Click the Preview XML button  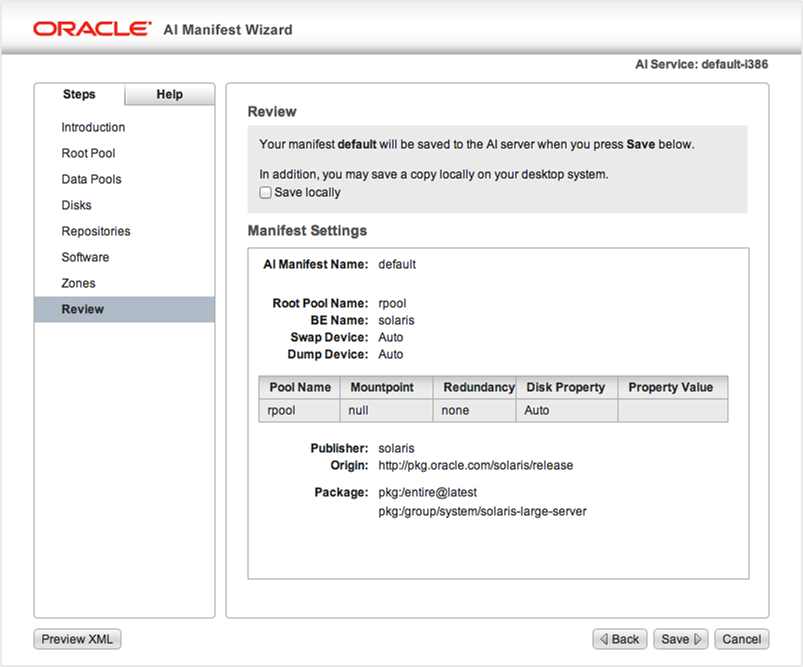click(76, 639)
